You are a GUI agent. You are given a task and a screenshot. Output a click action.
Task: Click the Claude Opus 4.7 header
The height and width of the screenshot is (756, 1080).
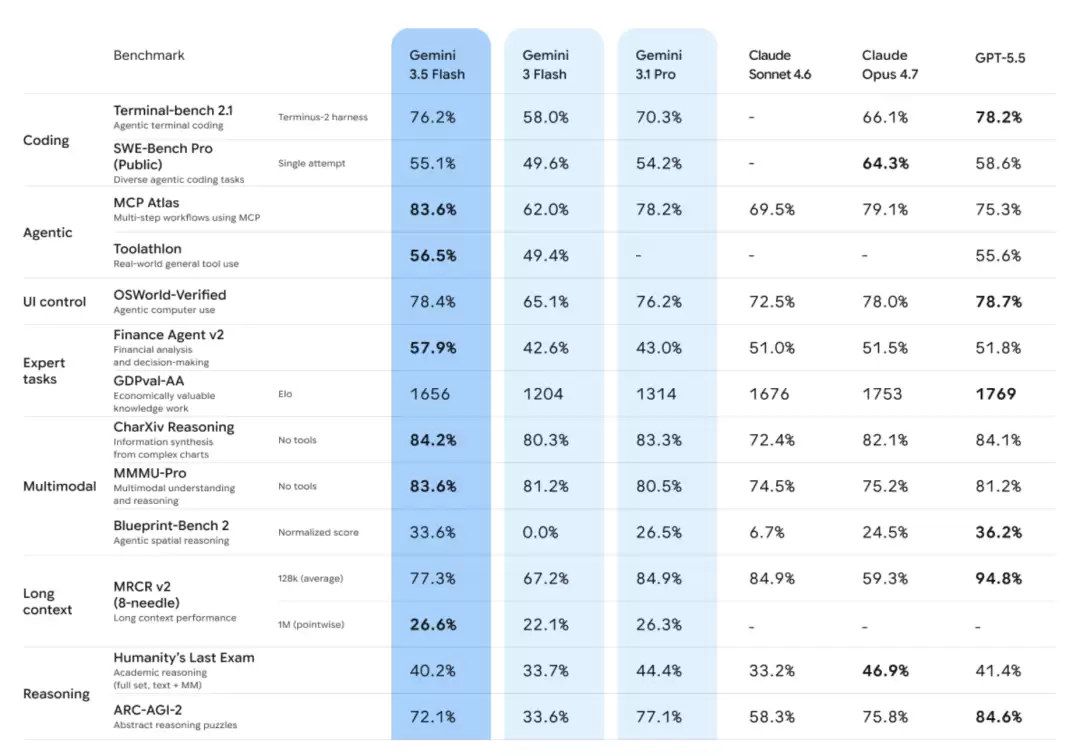click(890, 65)
